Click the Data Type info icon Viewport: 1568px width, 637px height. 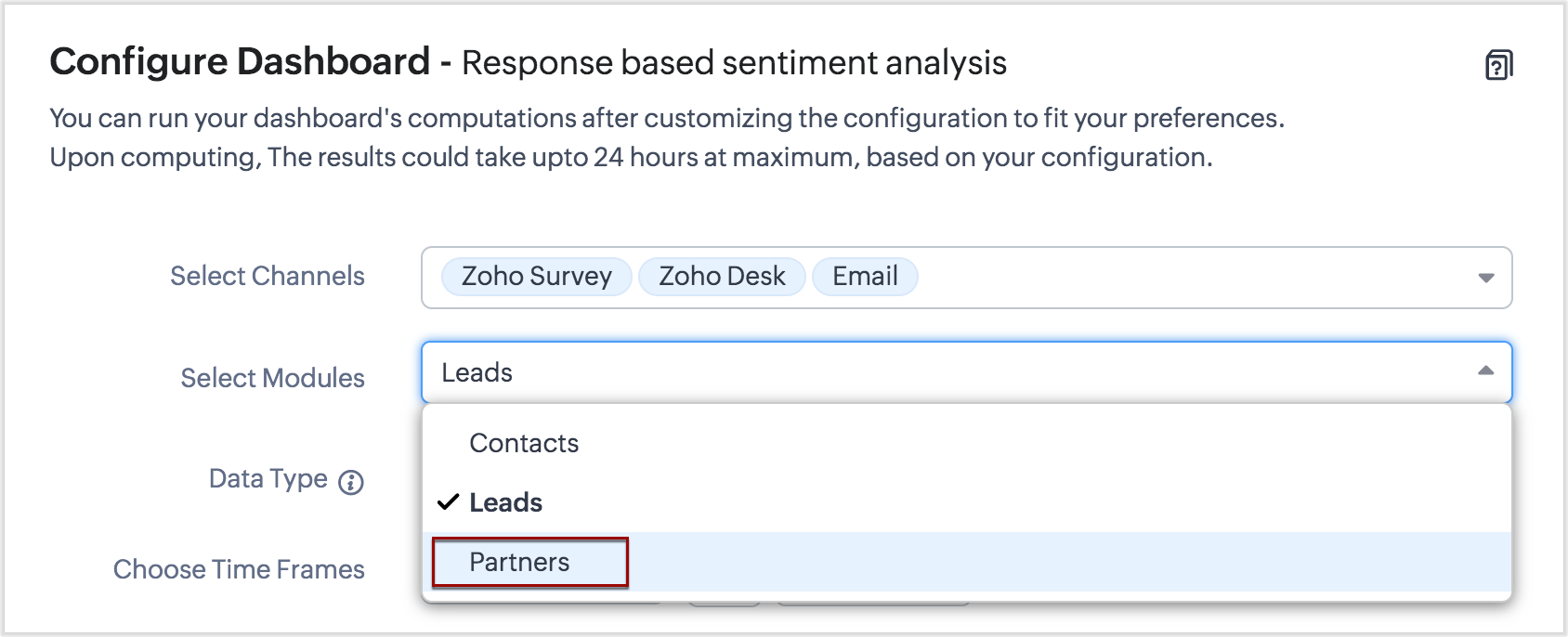coord(351,482)
